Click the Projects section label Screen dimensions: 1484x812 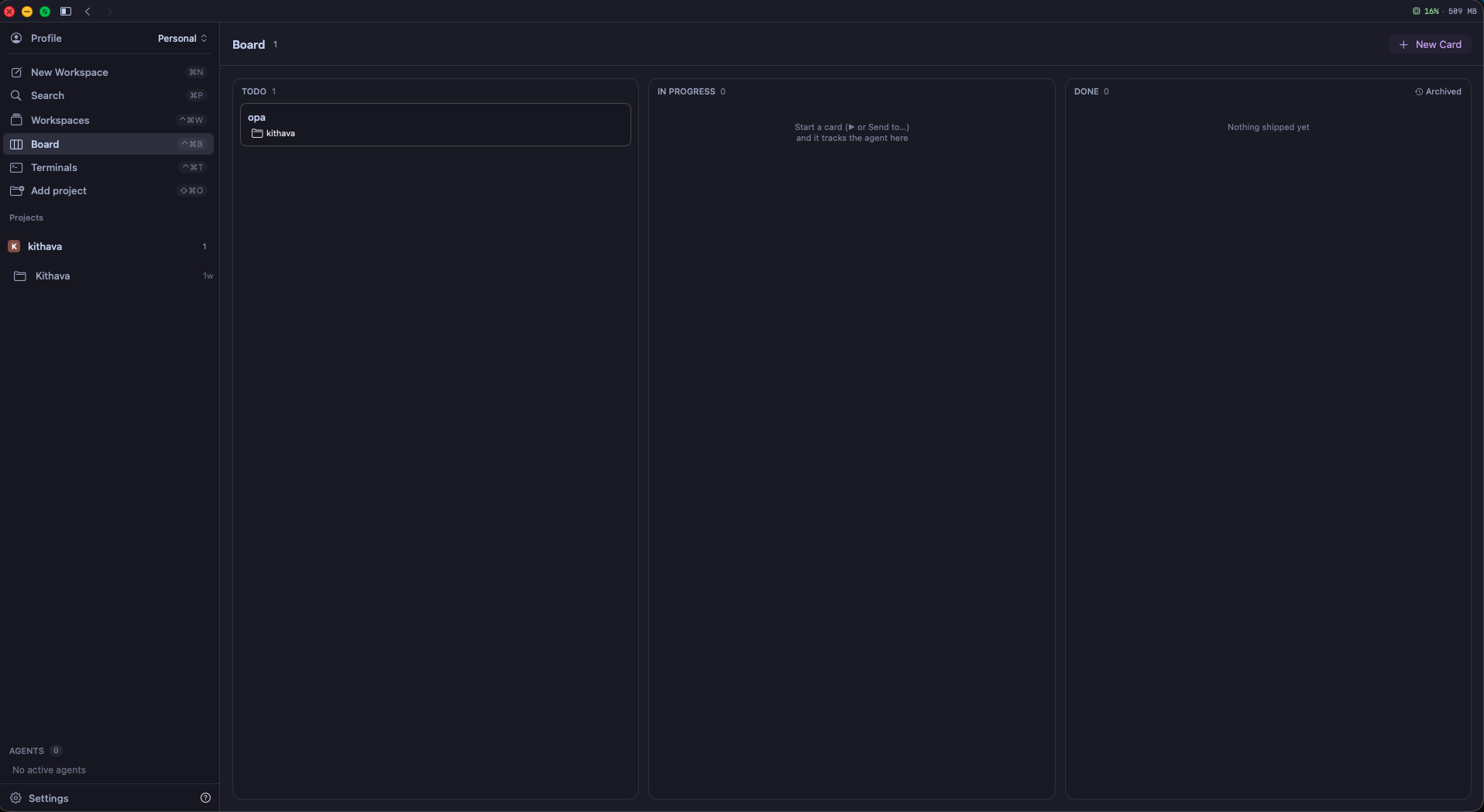click(x=26, y=218)
